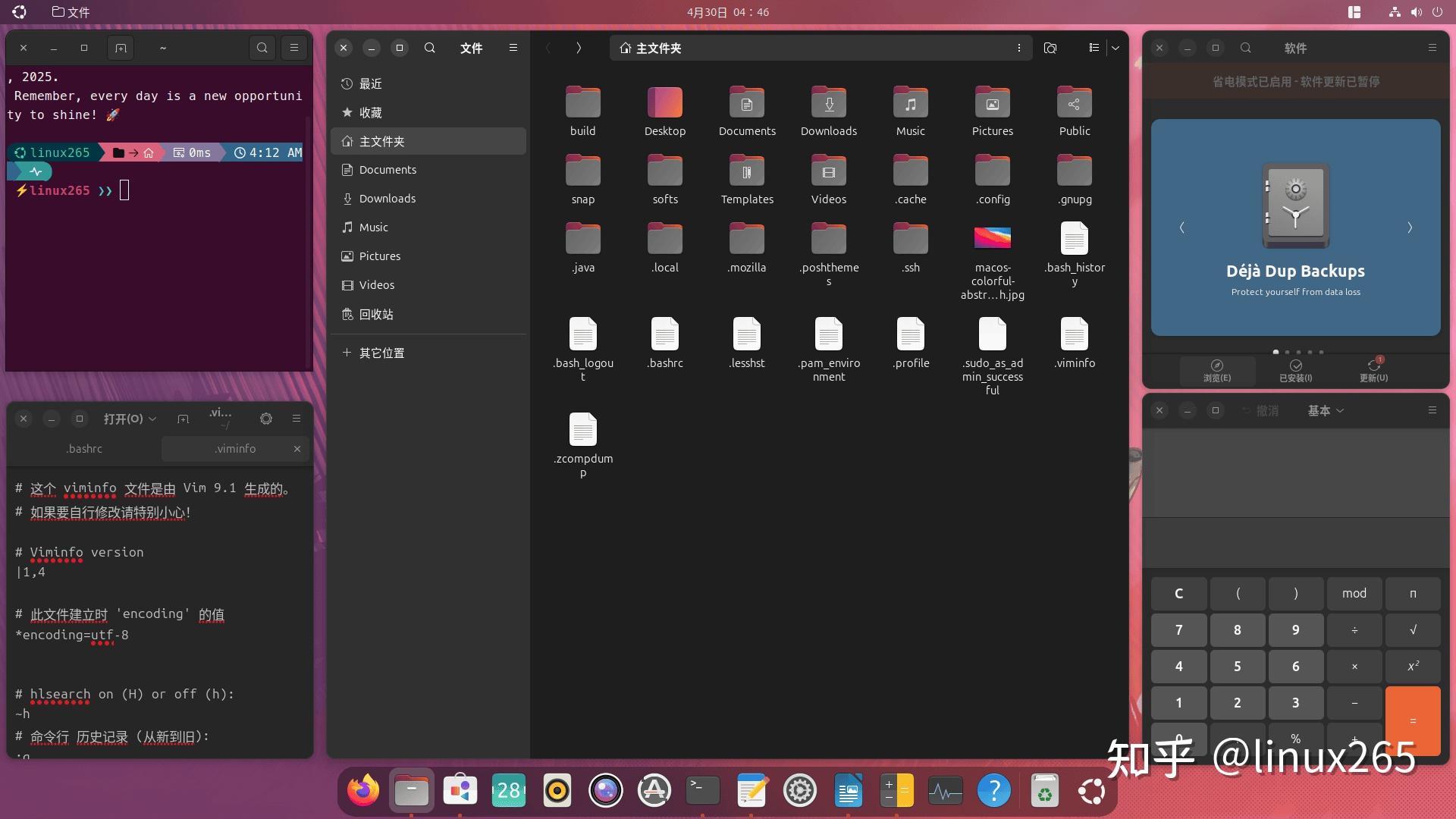Click the next arrow on the featured apps carousel
This screenshot has height=819, width=1456.
(1410, 227)
